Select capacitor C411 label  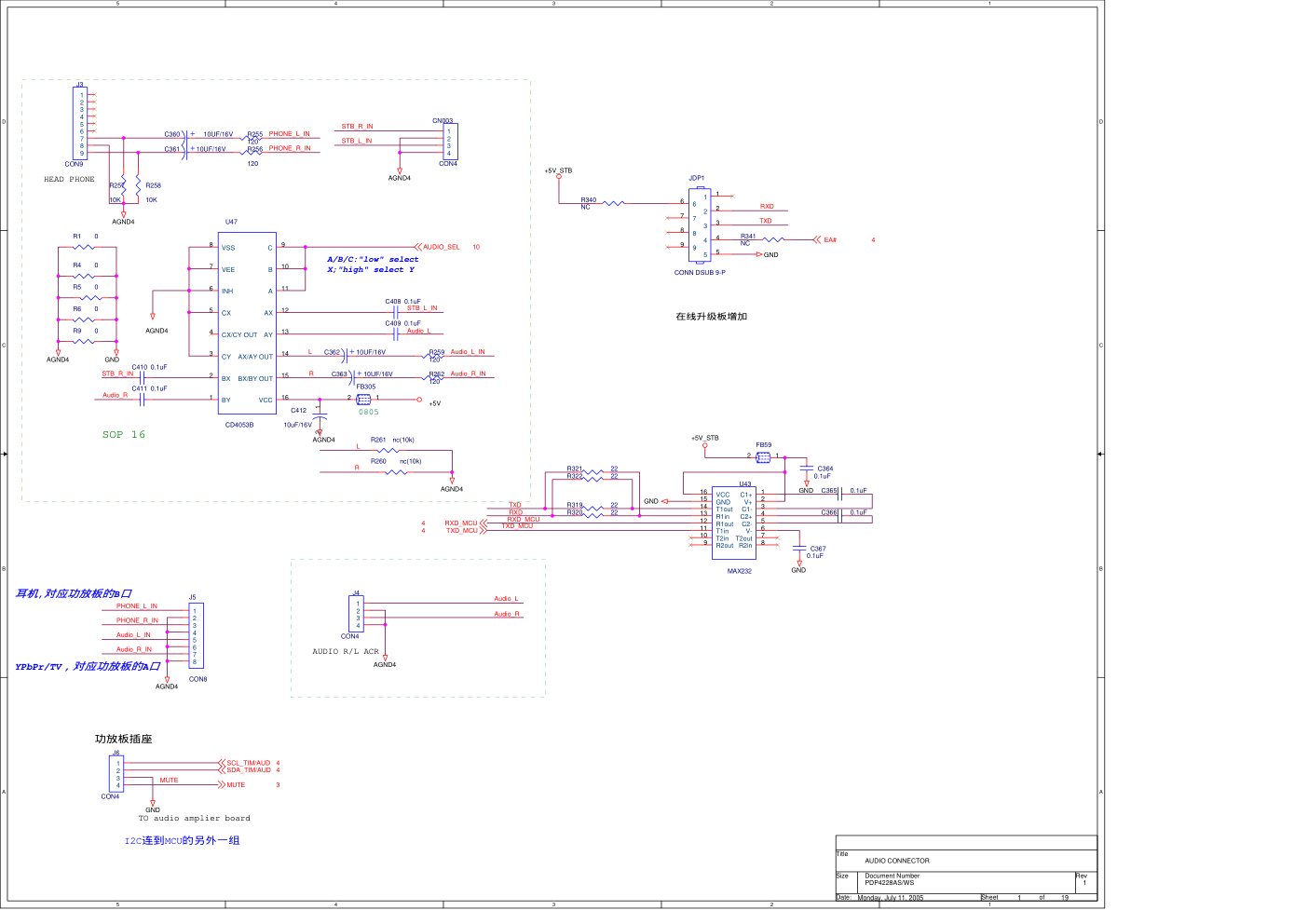coord(140,388)
